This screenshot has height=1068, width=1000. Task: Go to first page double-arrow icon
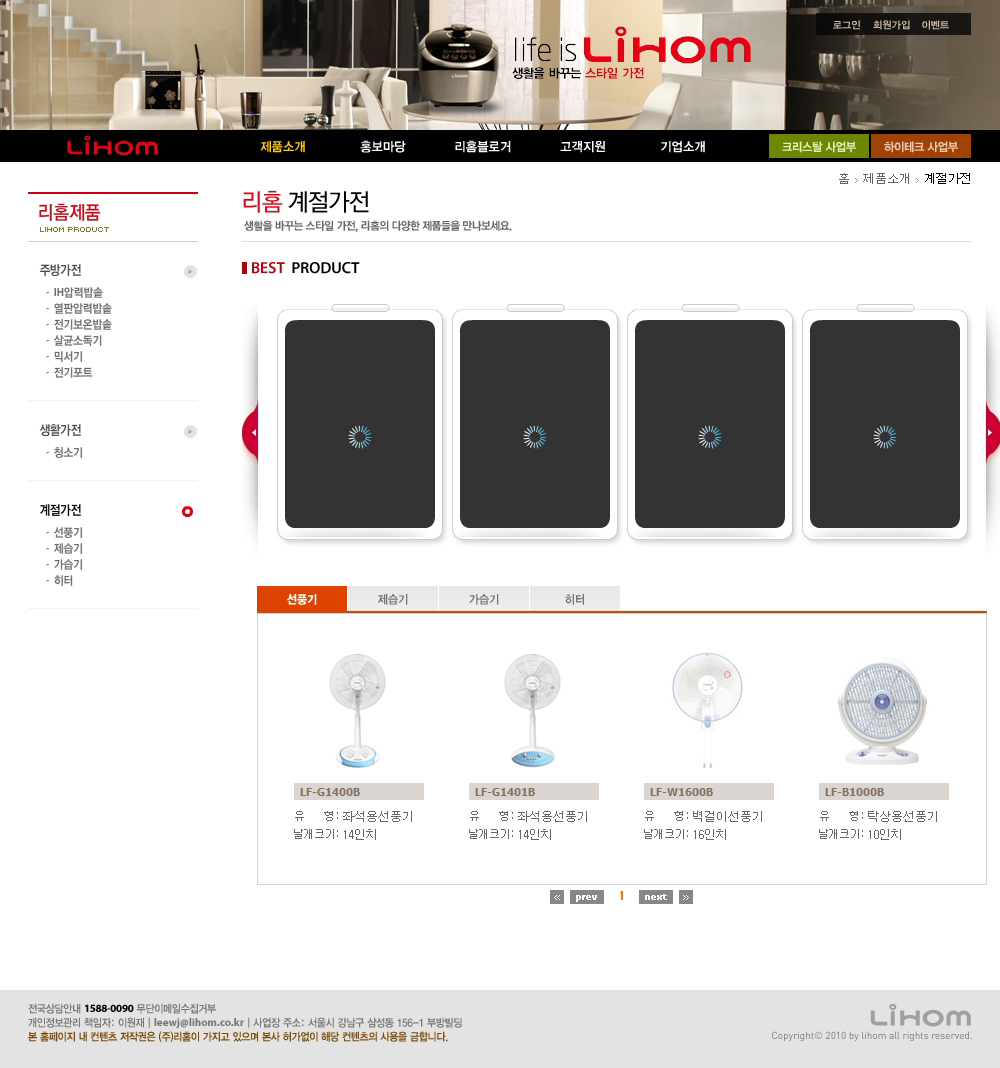pyautogui.click(x=557, y=897)
